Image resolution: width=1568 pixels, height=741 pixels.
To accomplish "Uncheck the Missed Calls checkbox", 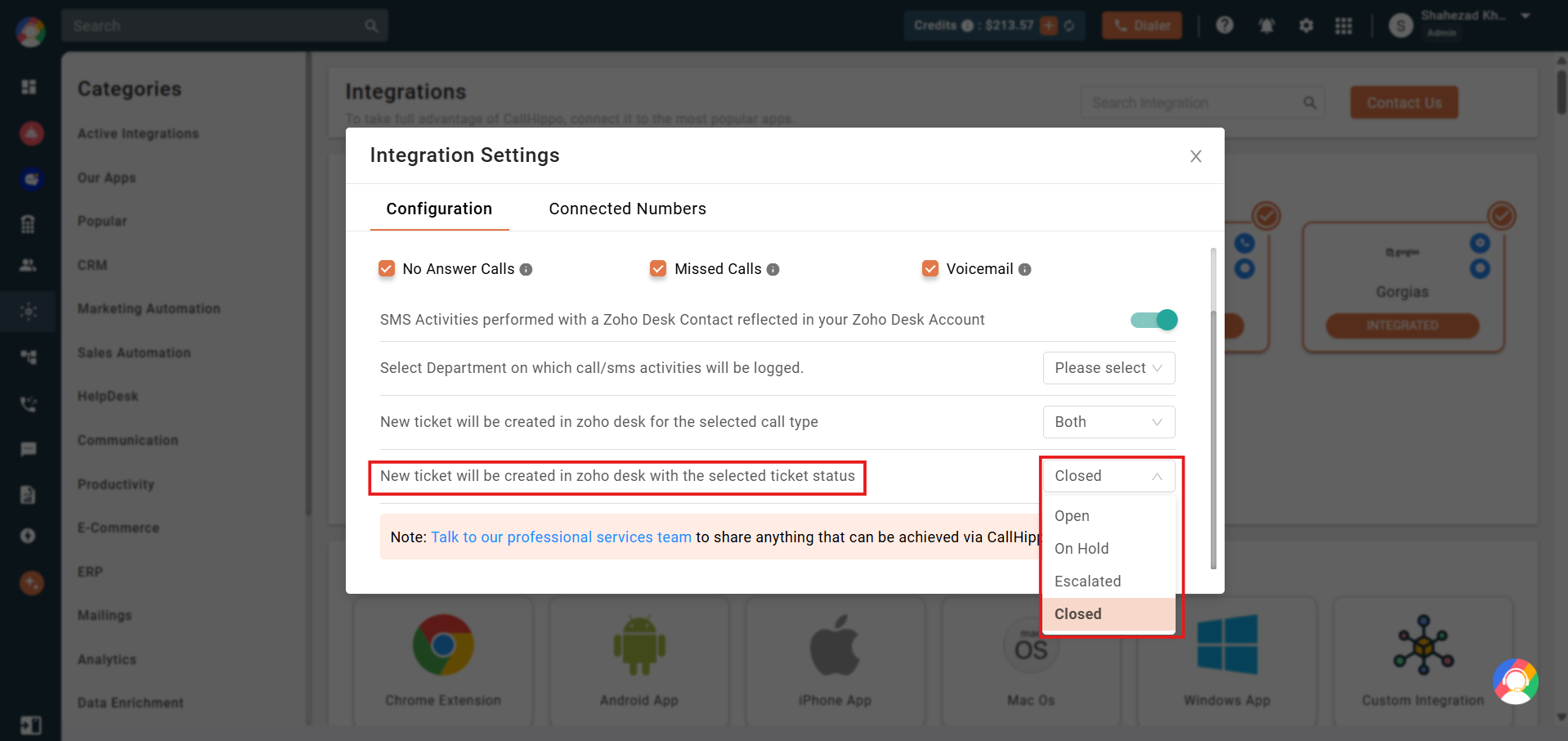I will (x=658, y=268).
